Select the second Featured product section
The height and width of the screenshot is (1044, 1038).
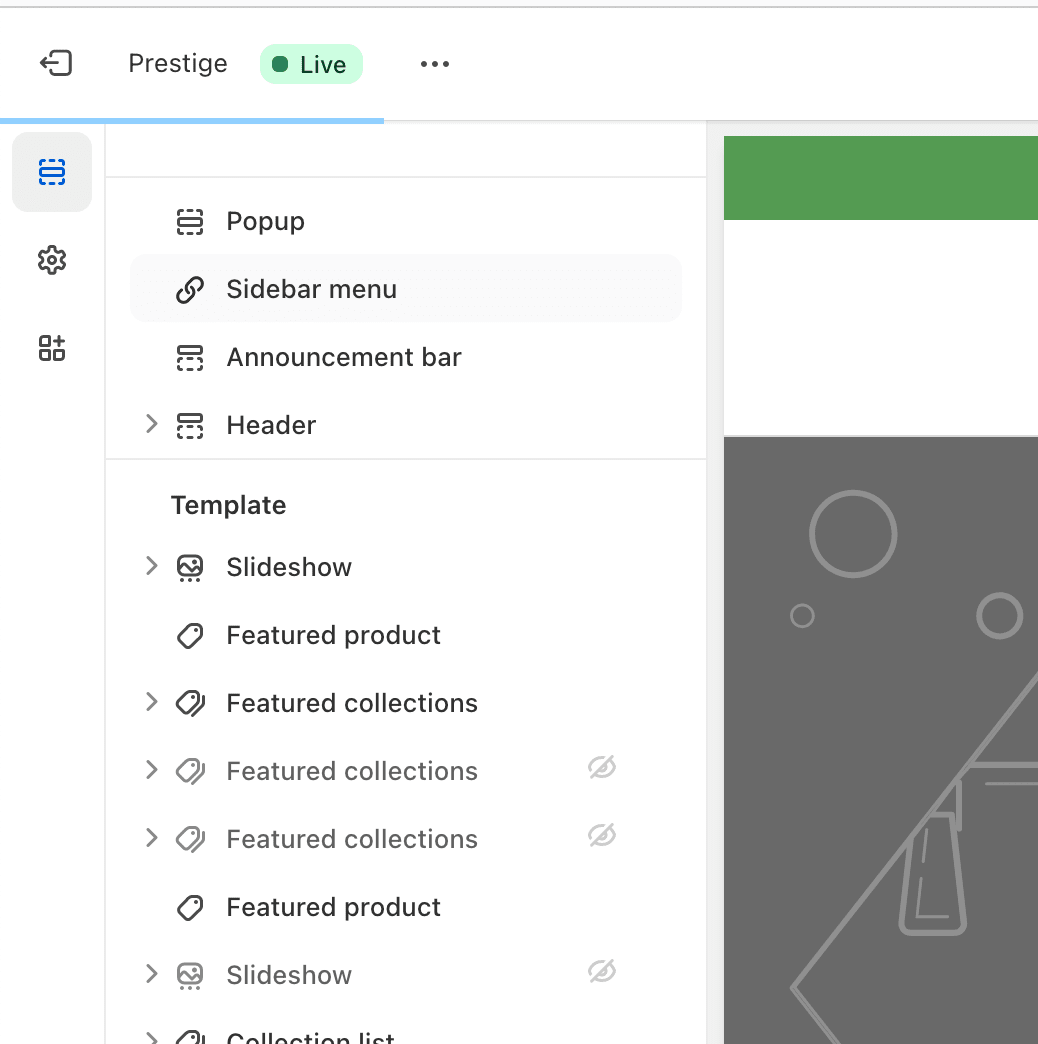click(406, 907)
